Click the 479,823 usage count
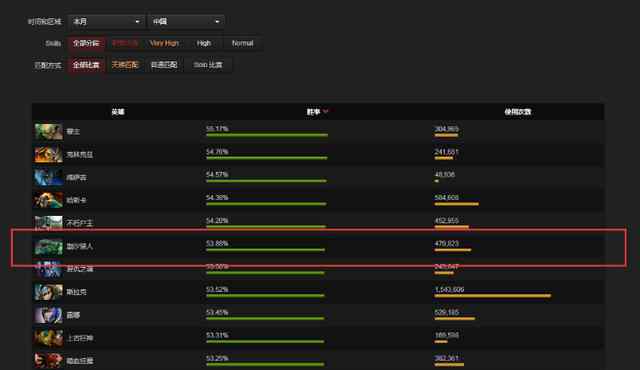Image resolution: width=640 pixels, height=370 pixels. coord(447,244)
